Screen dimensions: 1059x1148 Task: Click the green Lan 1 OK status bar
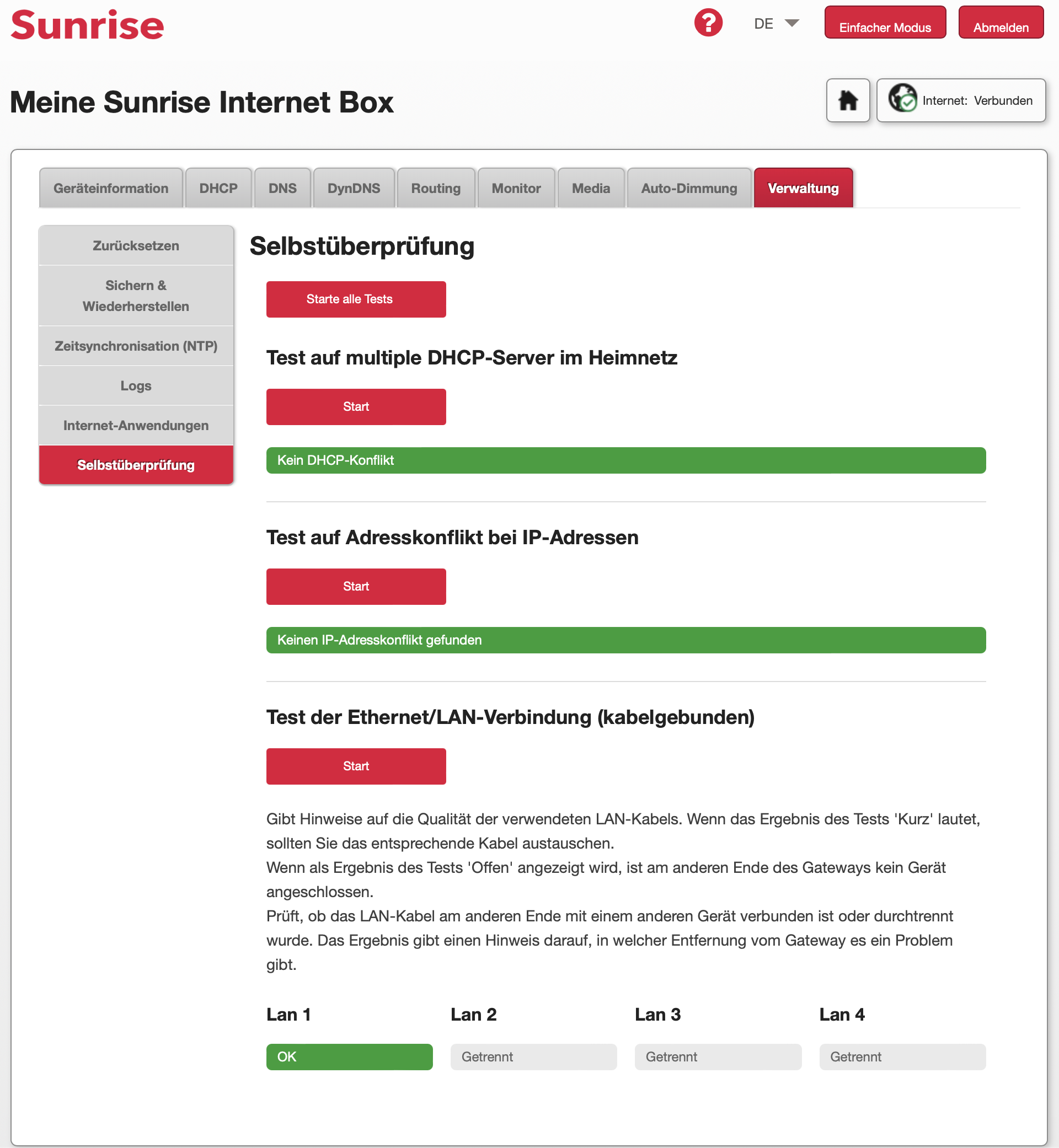(x=349, y=1057)
